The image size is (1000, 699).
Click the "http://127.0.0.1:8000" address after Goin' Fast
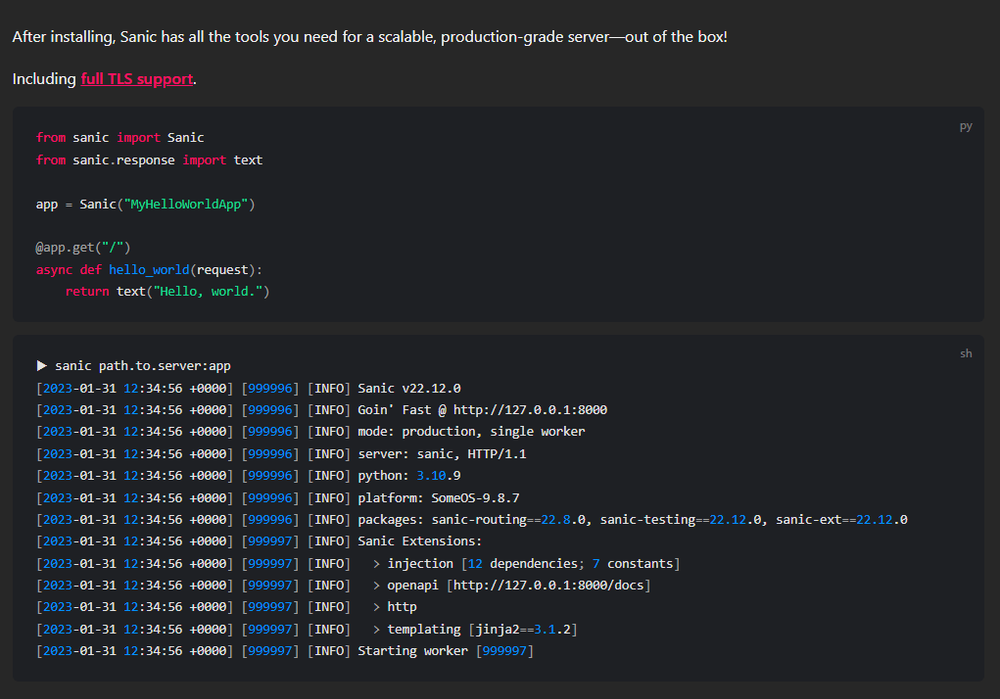click(x=530, y=410)
